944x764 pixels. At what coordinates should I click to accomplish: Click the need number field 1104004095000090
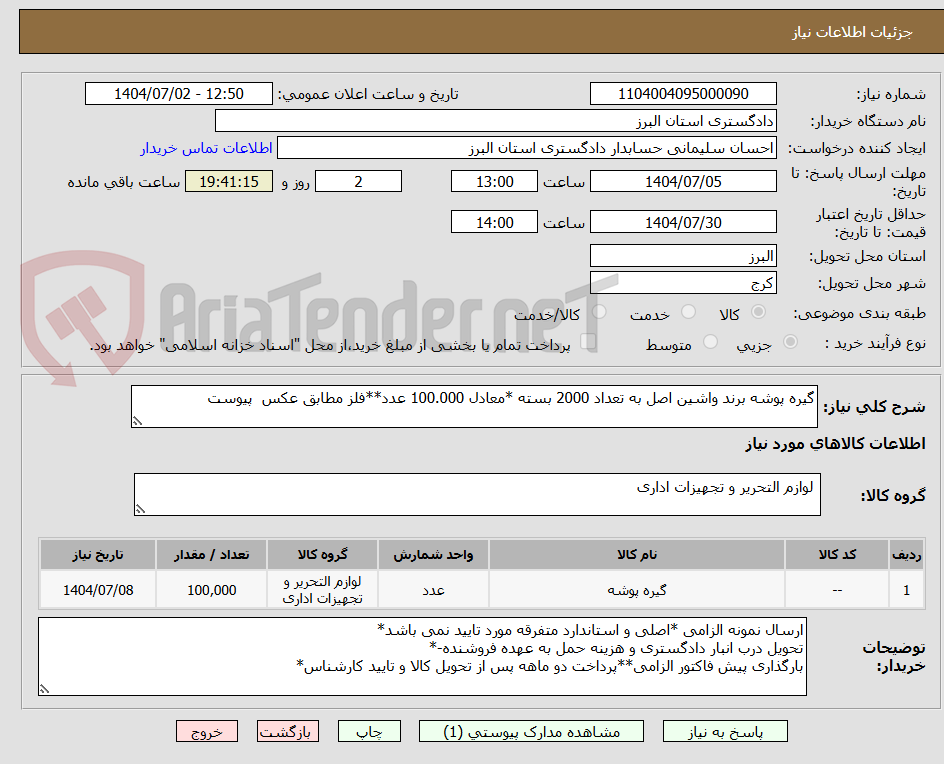click(x=683, y=93)
